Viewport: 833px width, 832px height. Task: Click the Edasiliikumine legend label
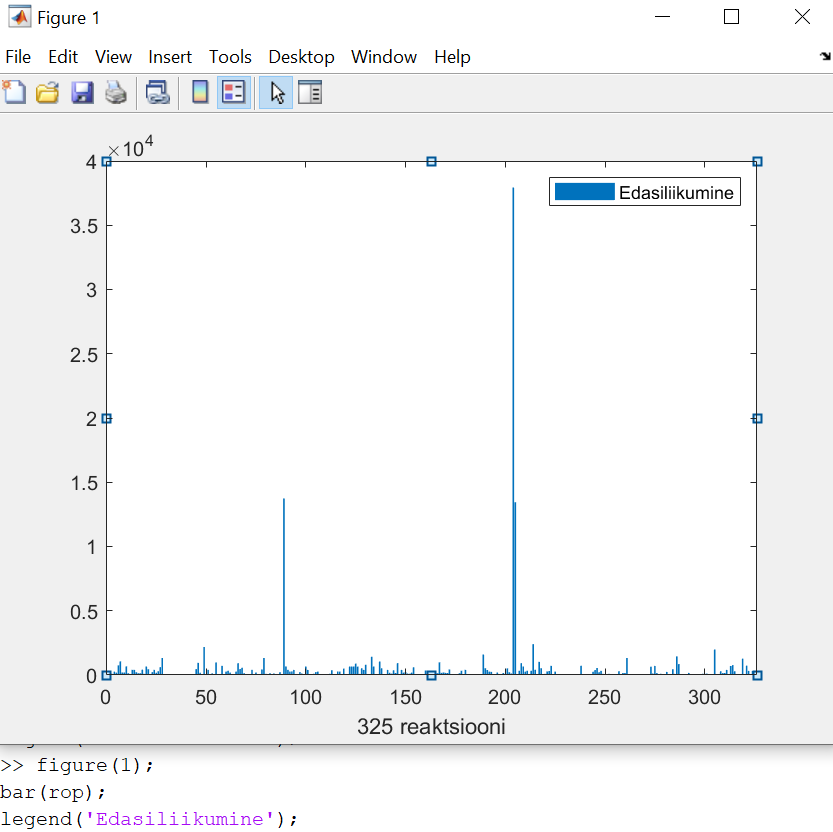676,193
